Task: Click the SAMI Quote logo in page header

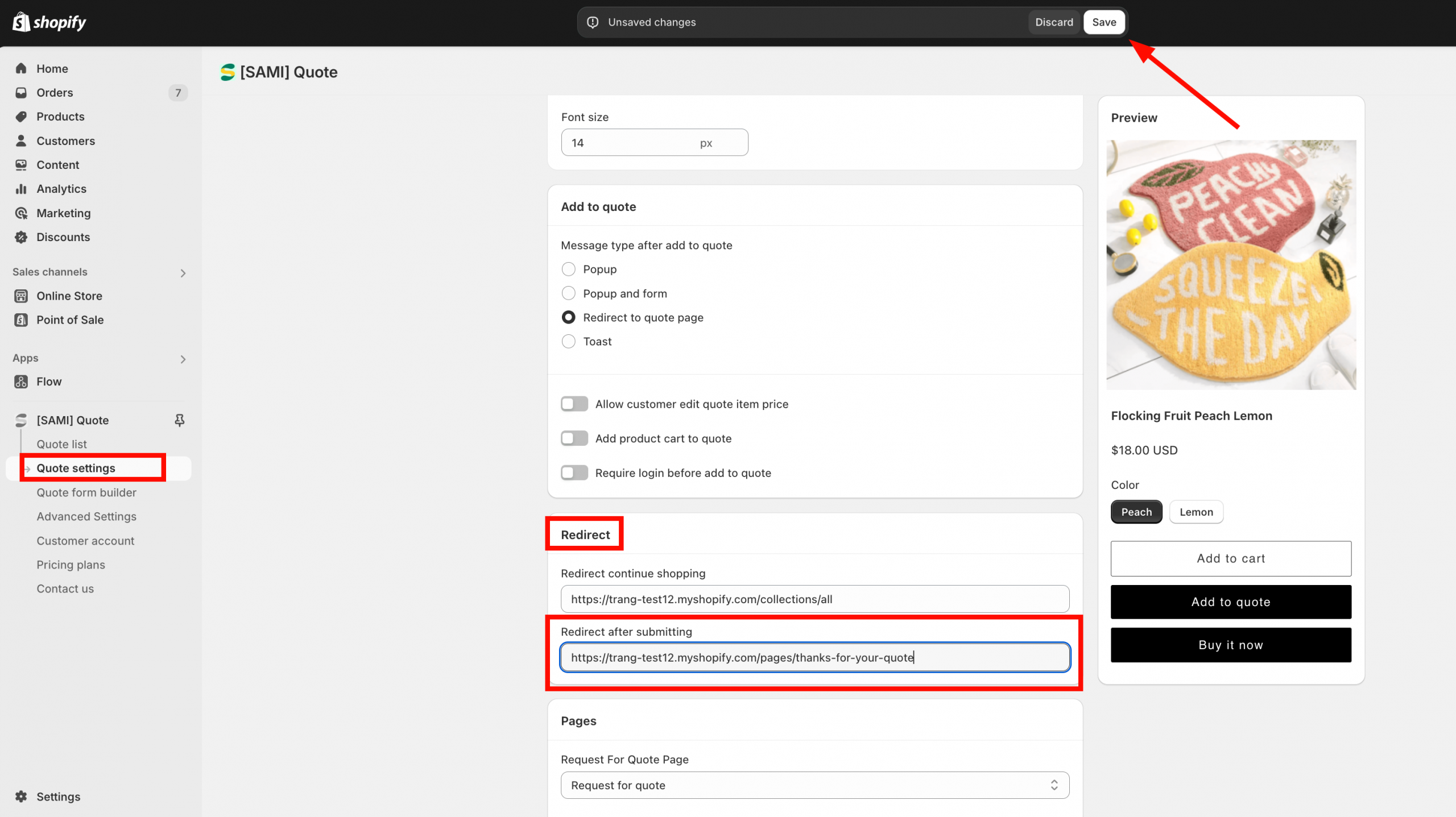Action: pos(227,72)
